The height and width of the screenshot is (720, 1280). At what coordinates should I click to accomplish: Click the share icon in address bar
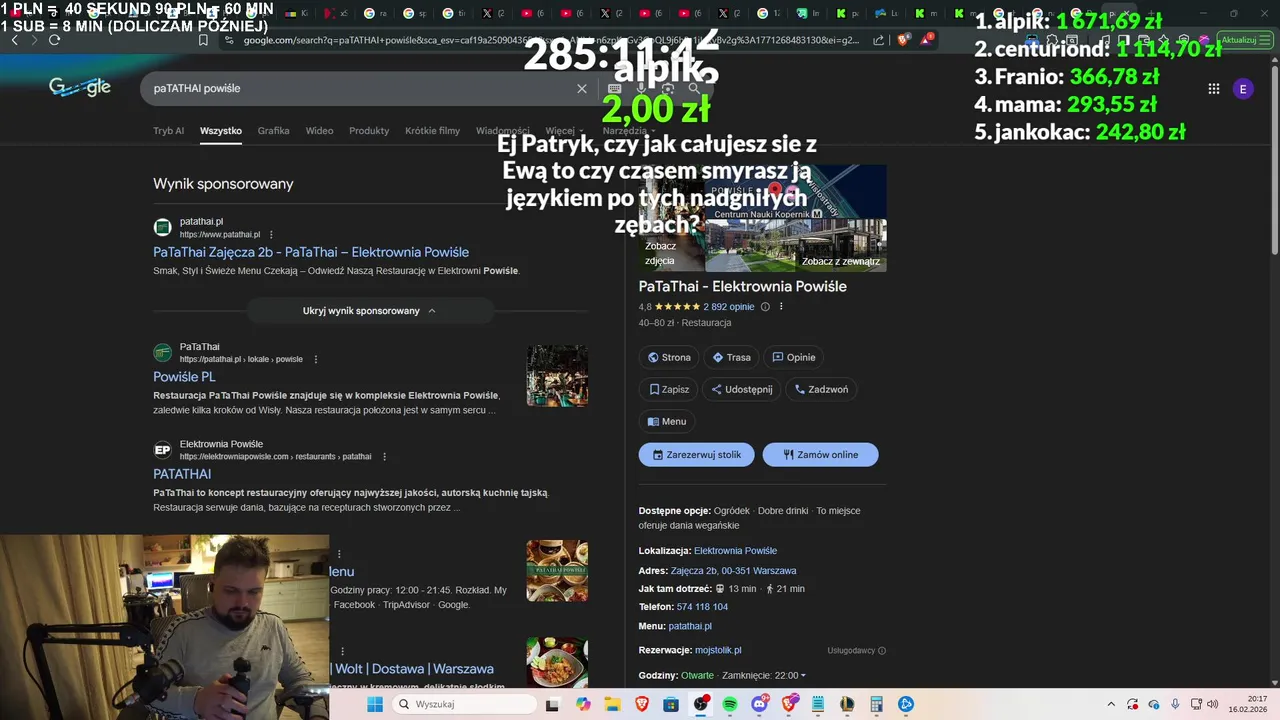pyautogui.click(x=878, y=40)
